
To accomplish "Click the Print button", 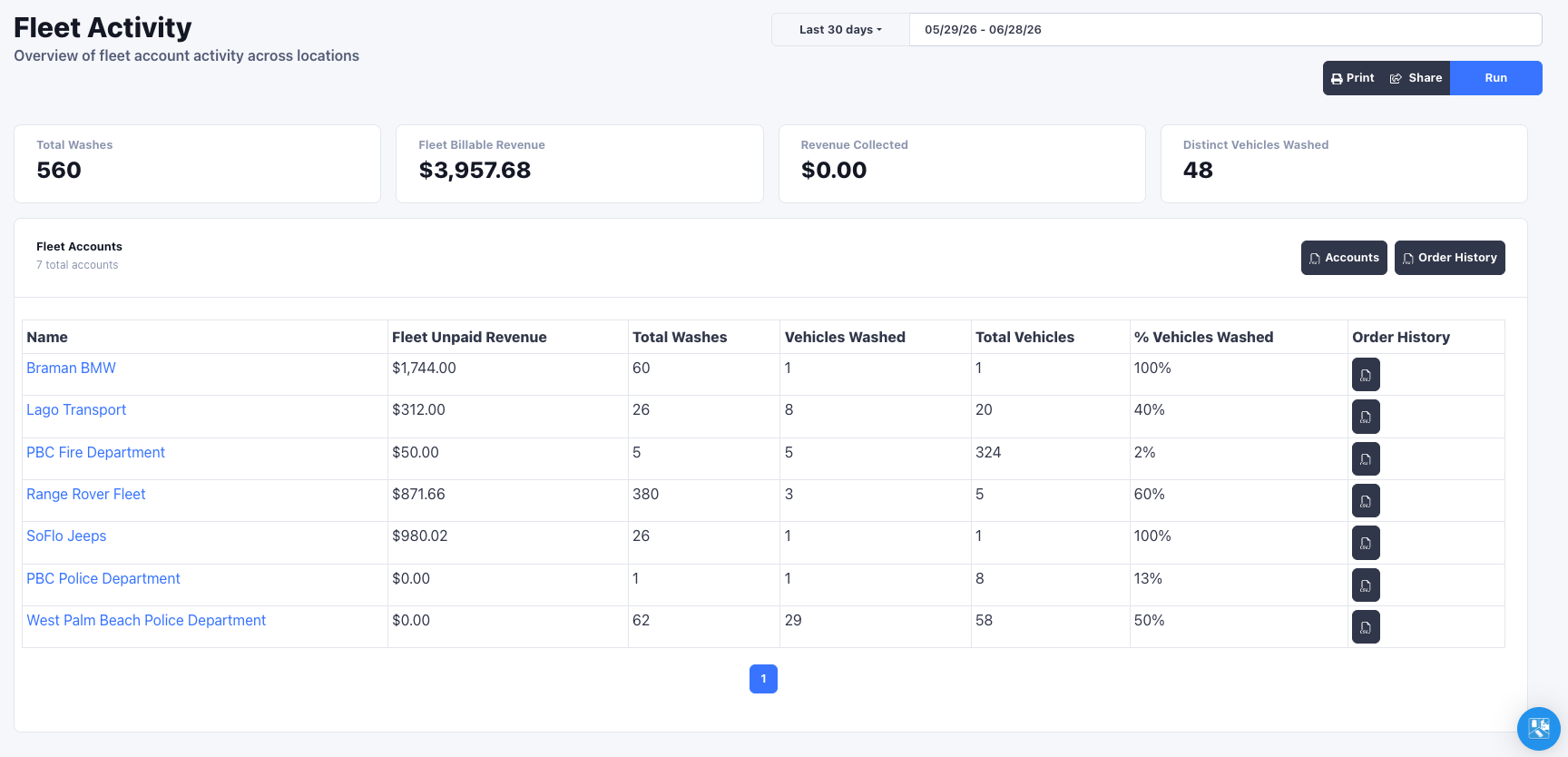I will 1352,78.
